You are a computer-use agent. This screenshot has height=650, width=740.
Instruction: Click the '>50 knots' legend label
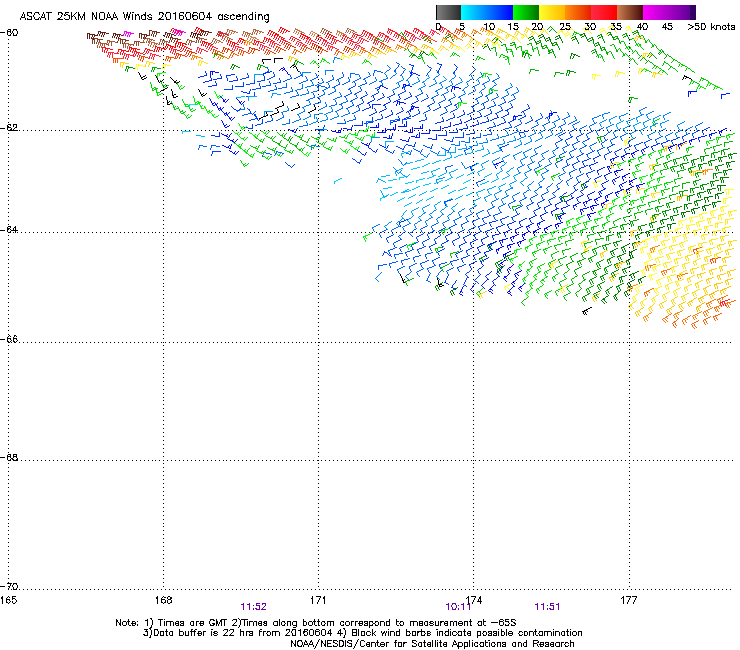pyautogui.click(x=711, y=26)
